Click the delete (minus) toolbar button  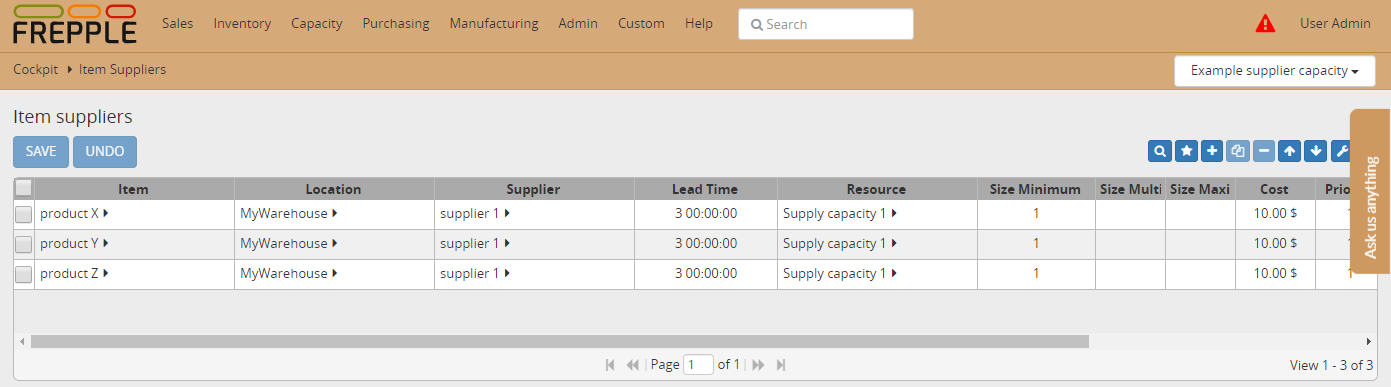pos(1264,151)
